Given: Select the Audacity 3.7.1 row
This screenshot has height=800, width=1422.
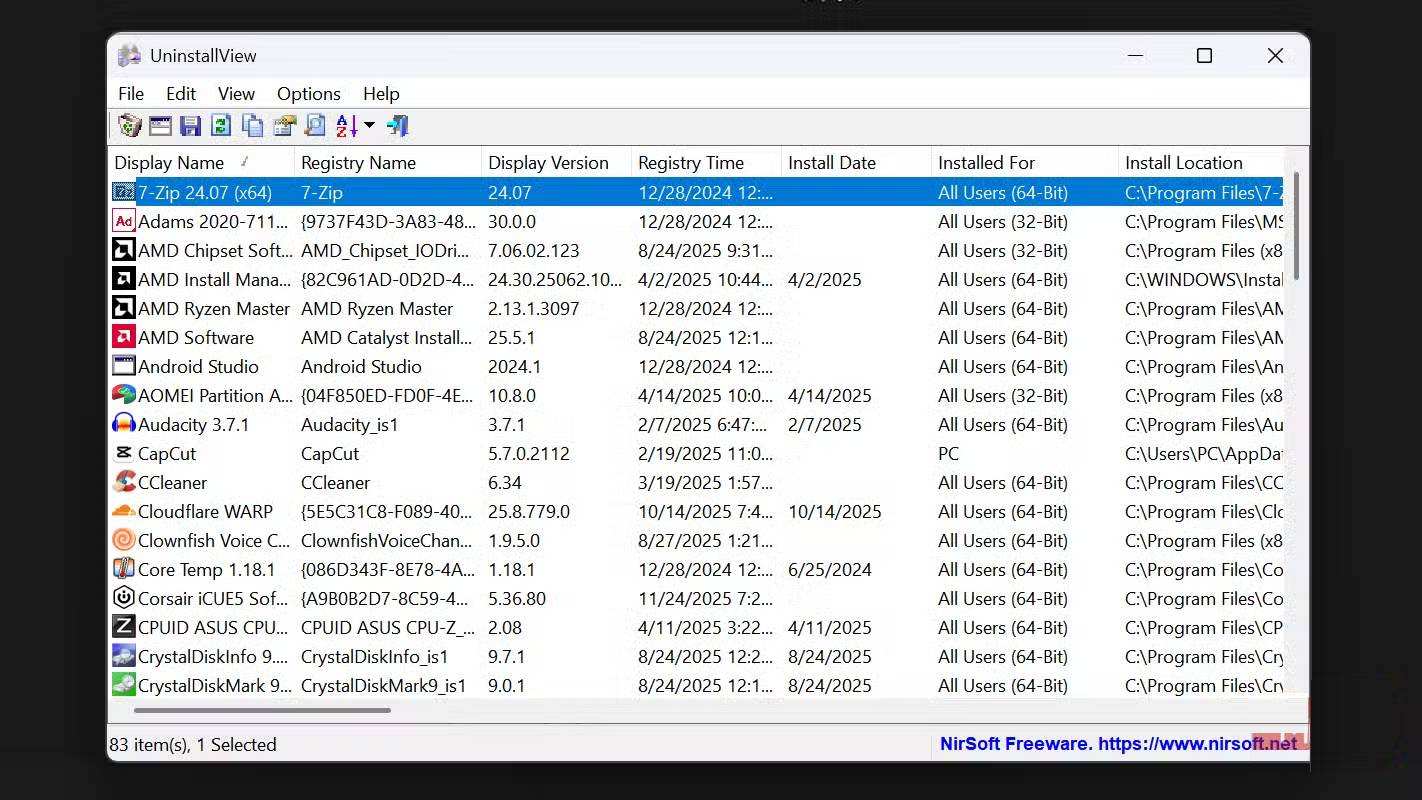Looking at the screenshot, I should point(194,425).
